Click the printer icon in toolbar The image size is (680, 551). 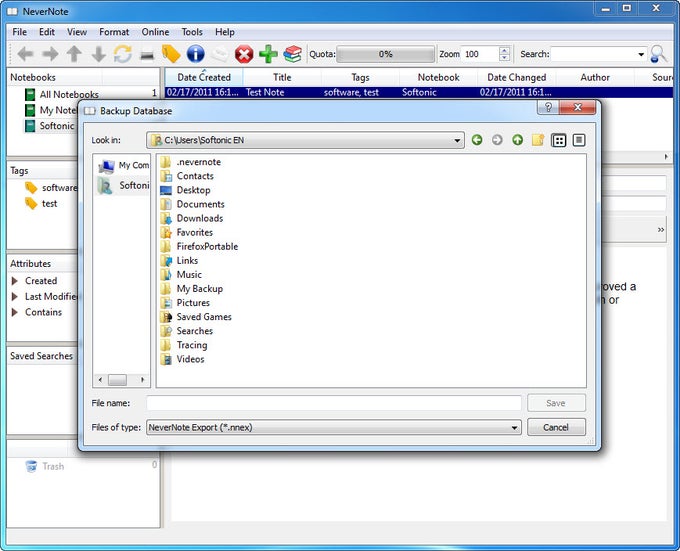coord(147,55)
